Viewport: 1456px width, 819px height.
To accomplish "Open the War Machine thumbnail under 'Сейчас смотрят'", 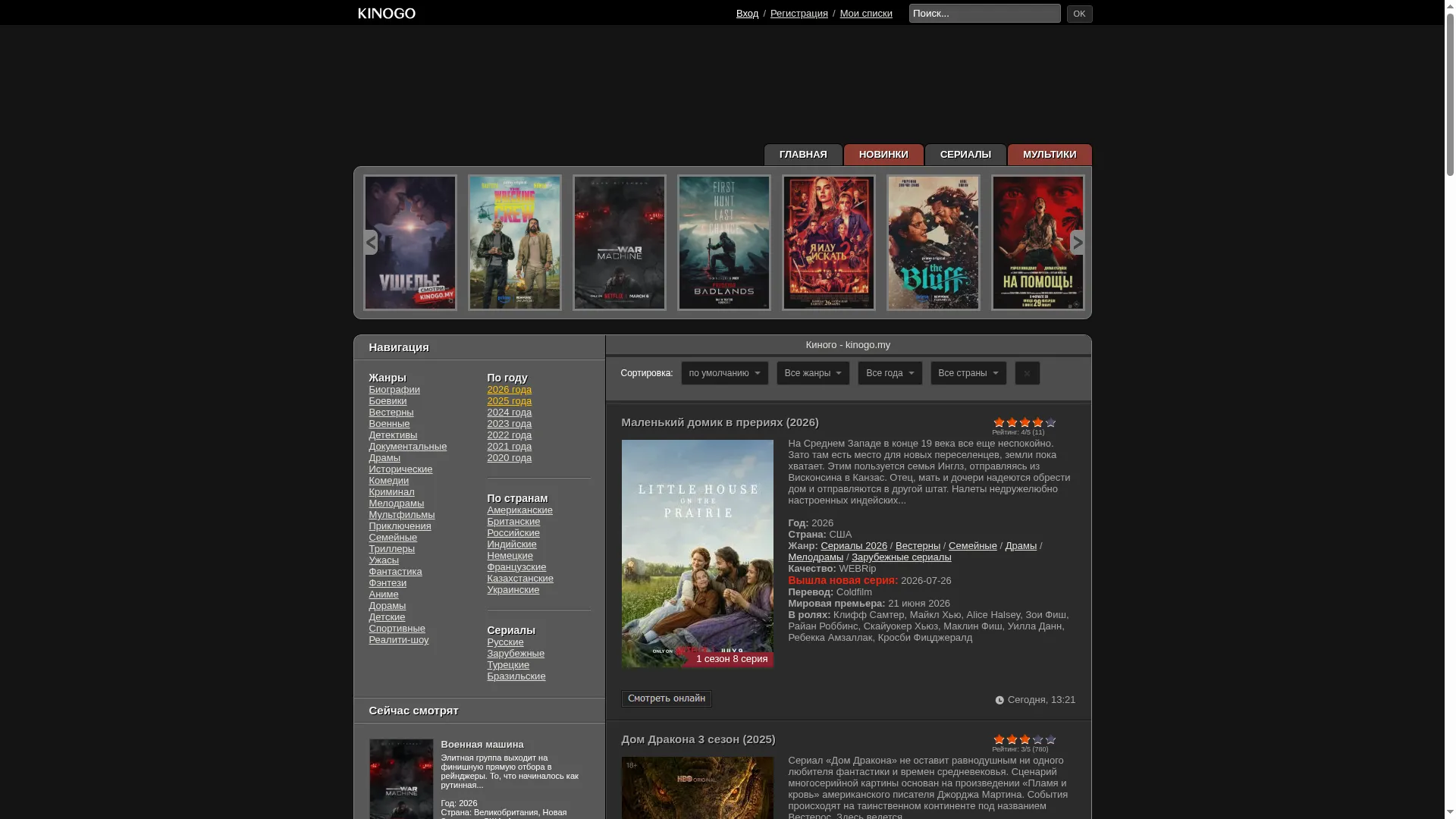I will click(401, 780).
